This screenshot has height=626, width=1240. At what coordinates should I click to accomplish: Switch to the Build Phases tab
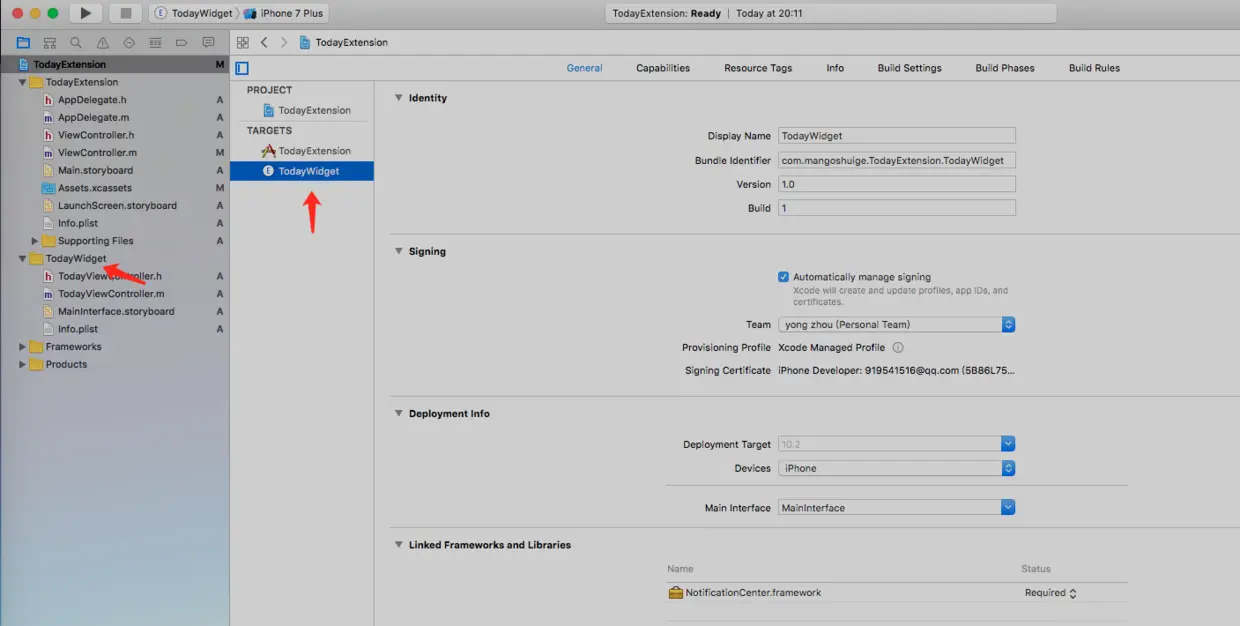click(1005, 68)
